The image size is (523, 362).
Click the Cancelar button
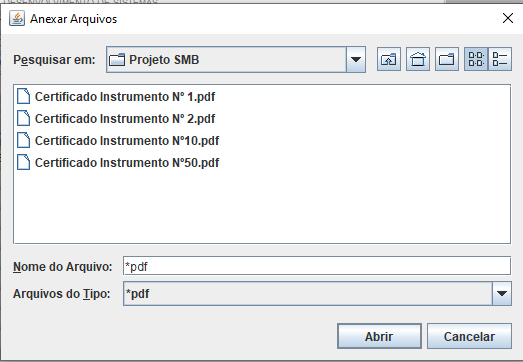tap(469, 336)
